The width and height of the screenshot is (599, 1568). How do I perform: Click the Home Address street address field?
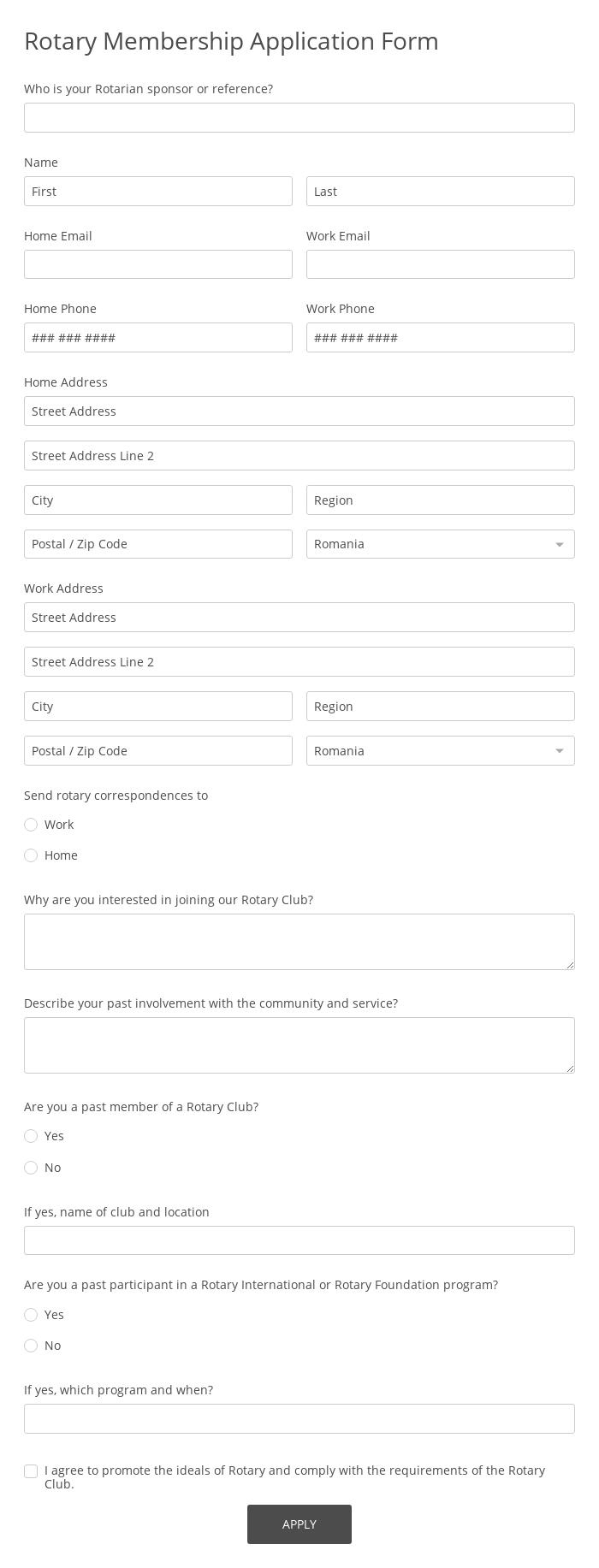click(299, 411)
